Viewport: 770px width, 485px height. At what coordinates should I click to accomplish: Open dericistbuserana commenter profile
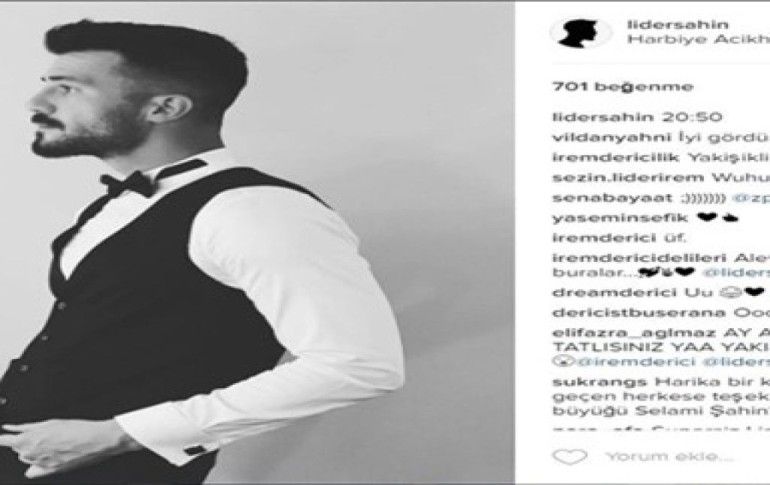639,313
